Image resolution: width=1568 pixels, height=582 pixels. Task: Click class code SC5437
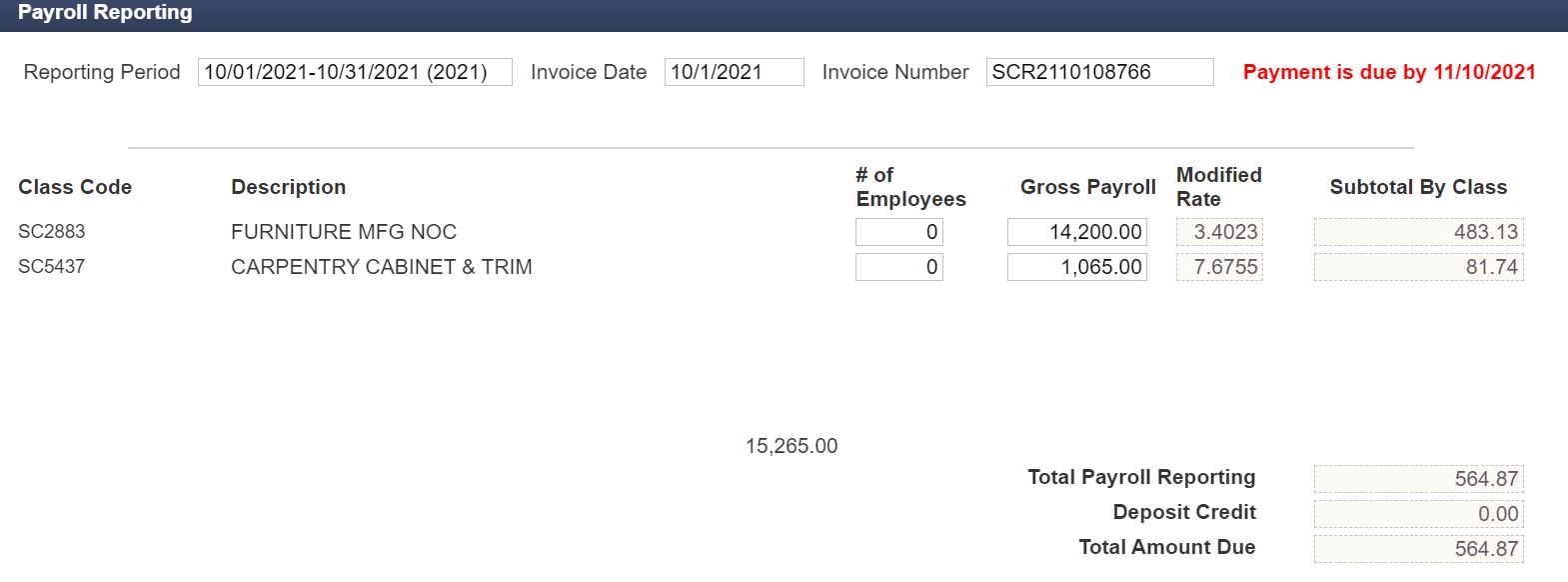52,267
